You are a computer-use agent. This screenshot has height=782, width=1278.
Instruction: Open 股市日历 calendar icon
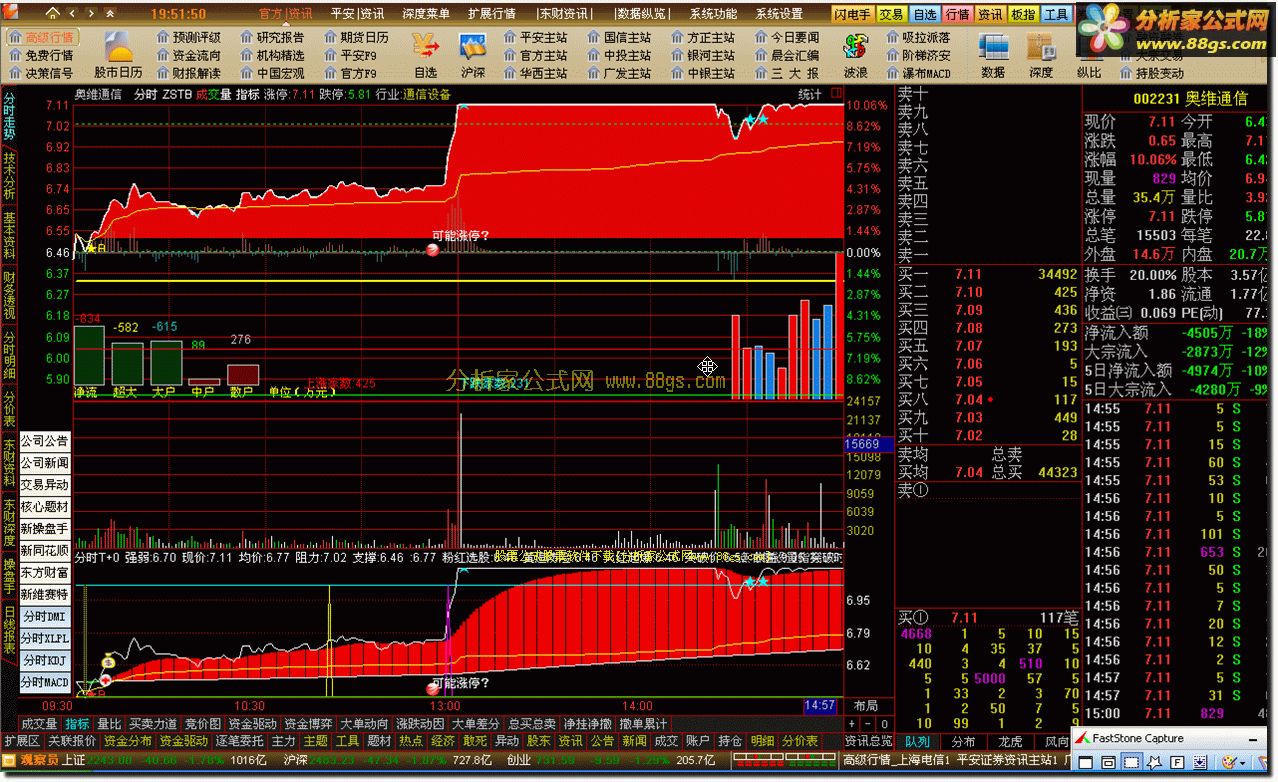[119, 55]
